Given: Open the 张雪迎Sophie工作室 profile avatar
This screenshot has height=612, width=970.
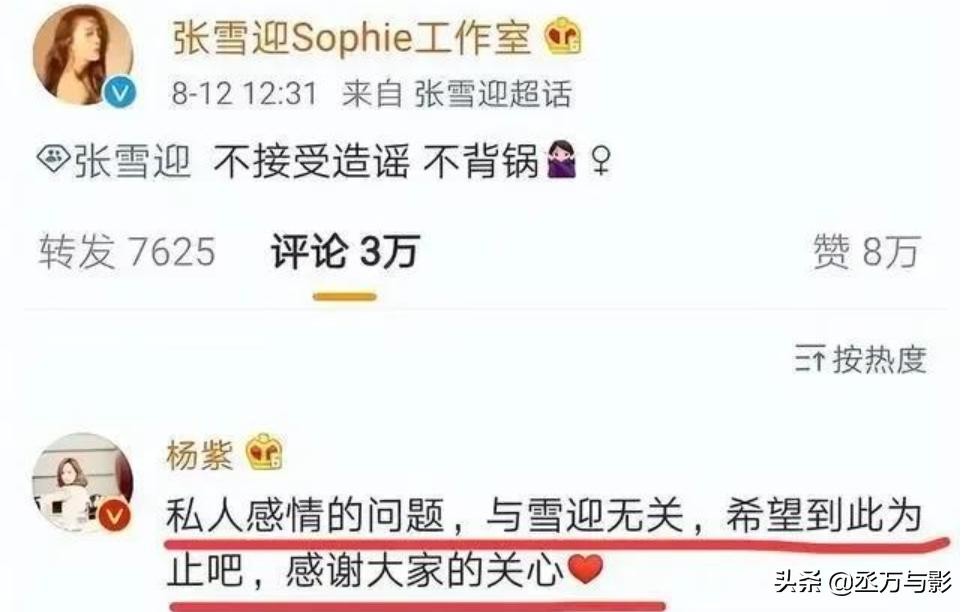Looking at the screenshot, I should pos(82,54).
